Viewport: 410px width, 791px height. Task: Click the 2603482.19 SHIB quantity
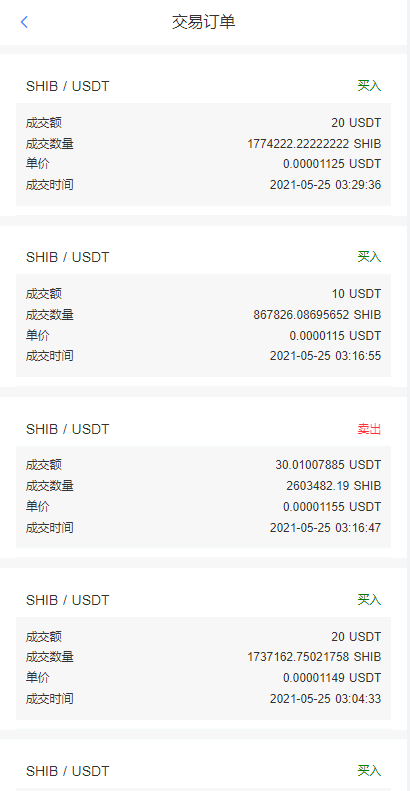pos(334,486)
